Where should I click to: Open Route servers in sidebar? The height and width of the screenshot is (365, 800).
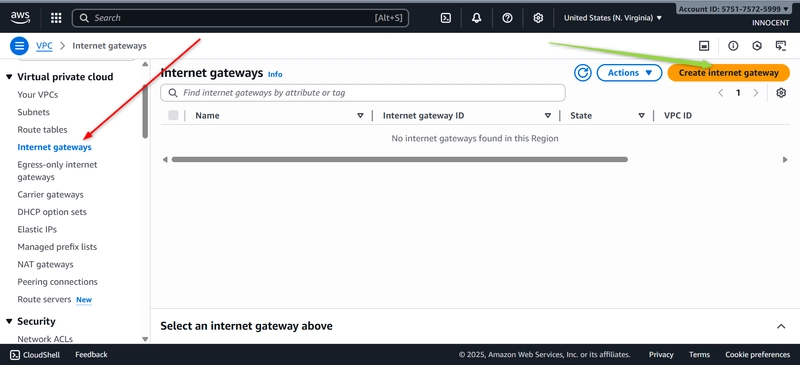44,300
